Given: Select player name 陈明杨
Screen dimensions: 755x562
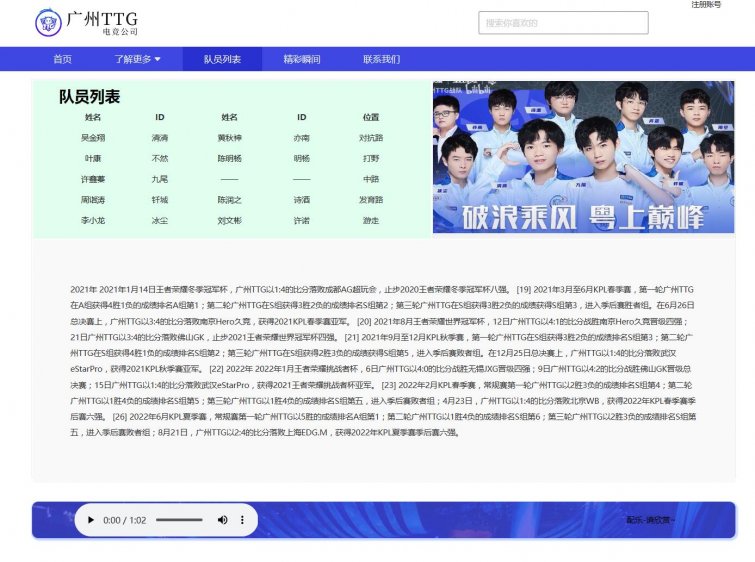Looking at the screenshot, I should 229,158.
